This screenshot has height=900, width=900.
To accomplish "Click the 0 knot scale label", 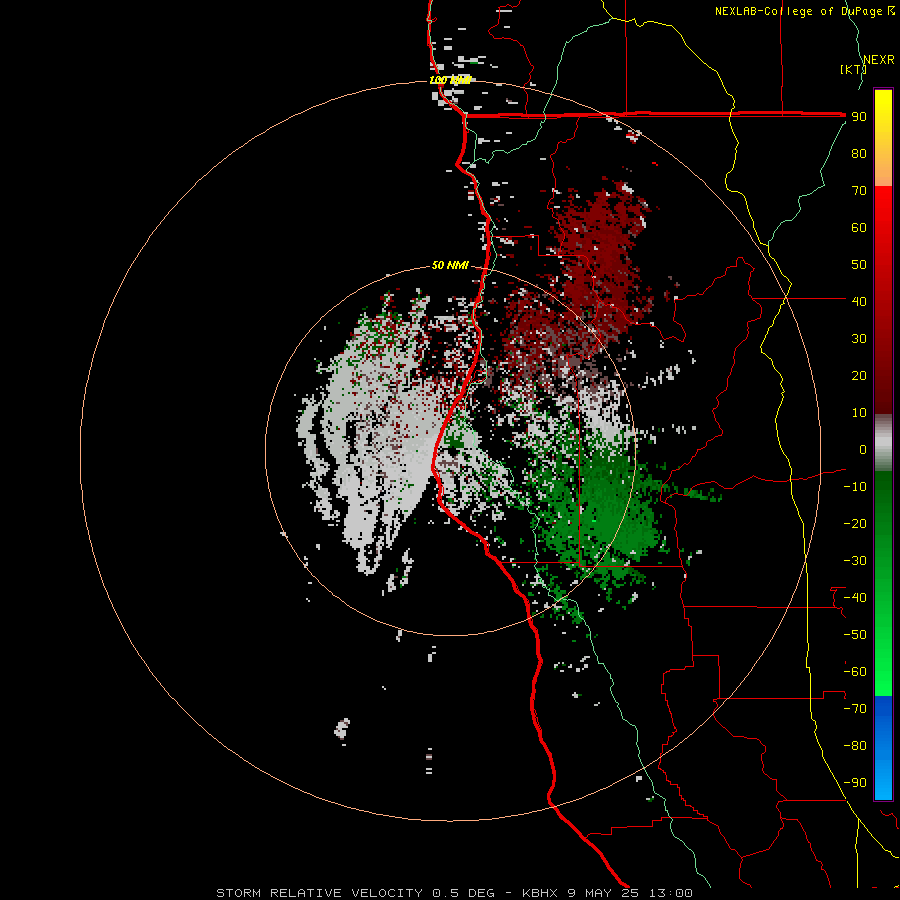I will [863, 450].
